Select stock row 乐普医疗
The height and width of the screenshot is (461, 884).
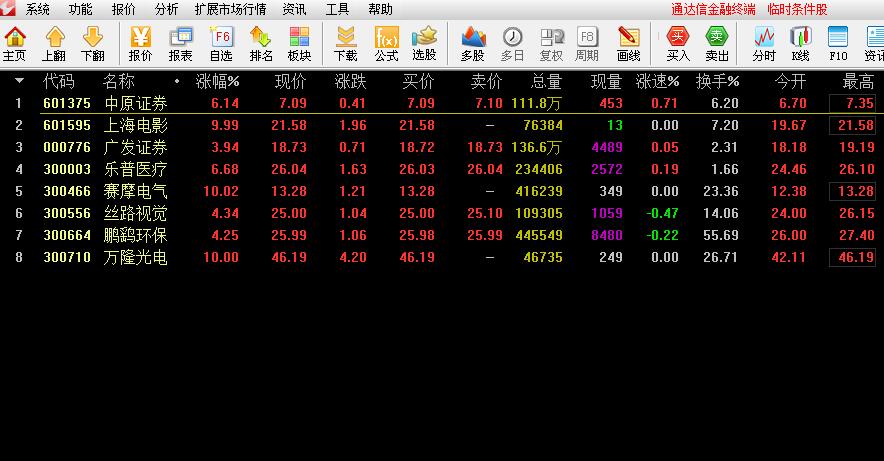(442, 169)
